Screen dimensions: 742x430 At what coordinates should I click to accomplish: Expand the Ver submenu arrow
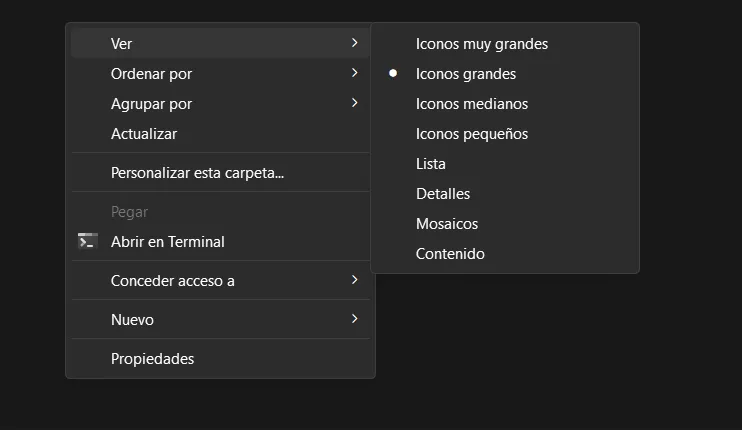355,43
